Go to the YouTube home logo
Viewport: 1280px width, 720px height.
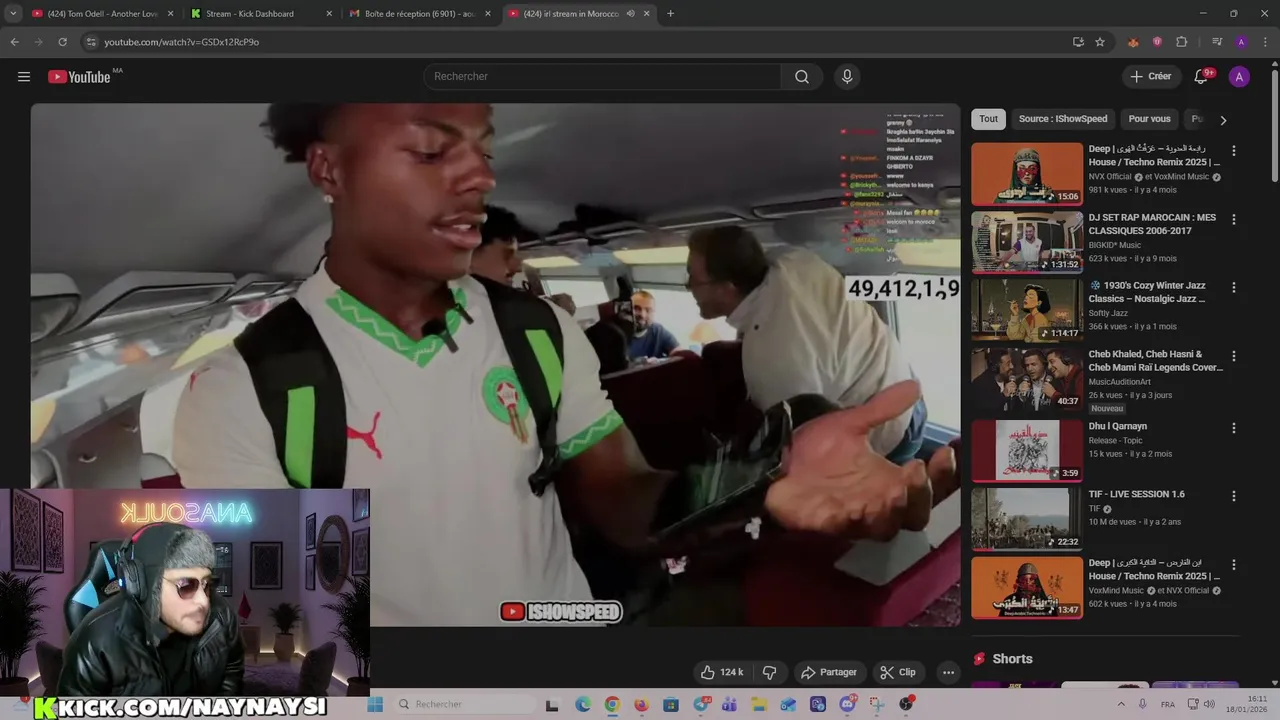coord(79,77)
